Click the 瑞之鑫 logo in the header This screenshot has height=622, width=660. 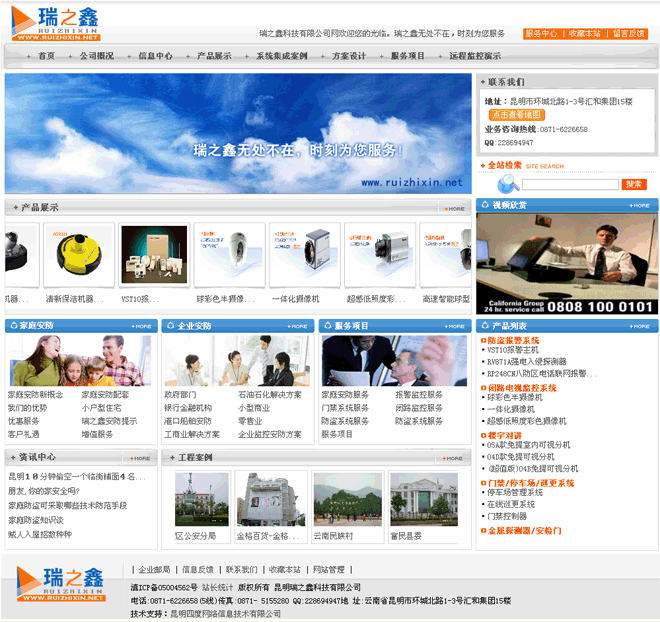click(55, 23)
